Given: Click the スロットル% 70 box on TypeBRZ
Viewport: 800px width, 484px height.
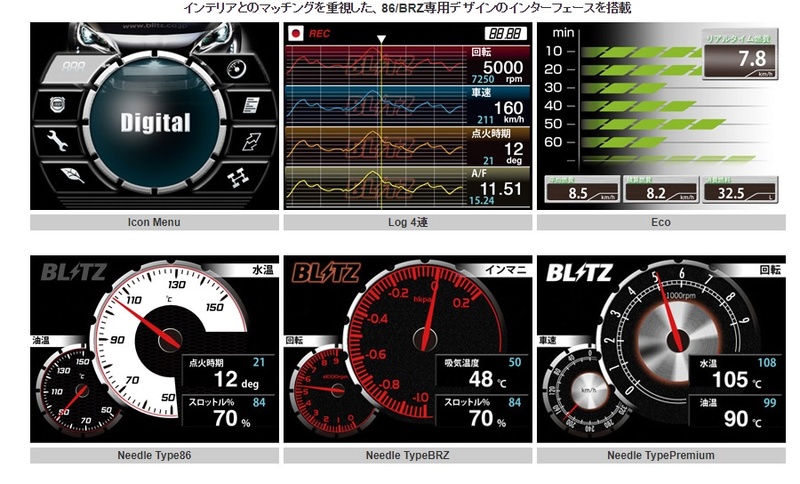Looking at the screenshot, I should point(482,411).
